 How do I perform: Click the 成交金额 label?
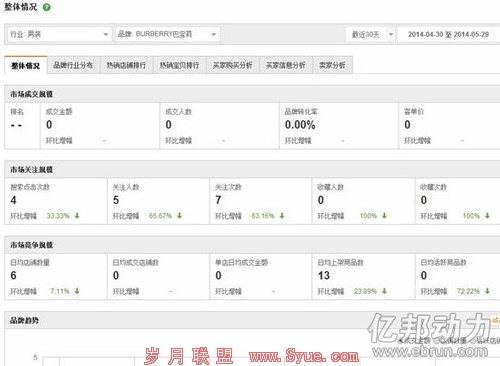click(59, 111)
